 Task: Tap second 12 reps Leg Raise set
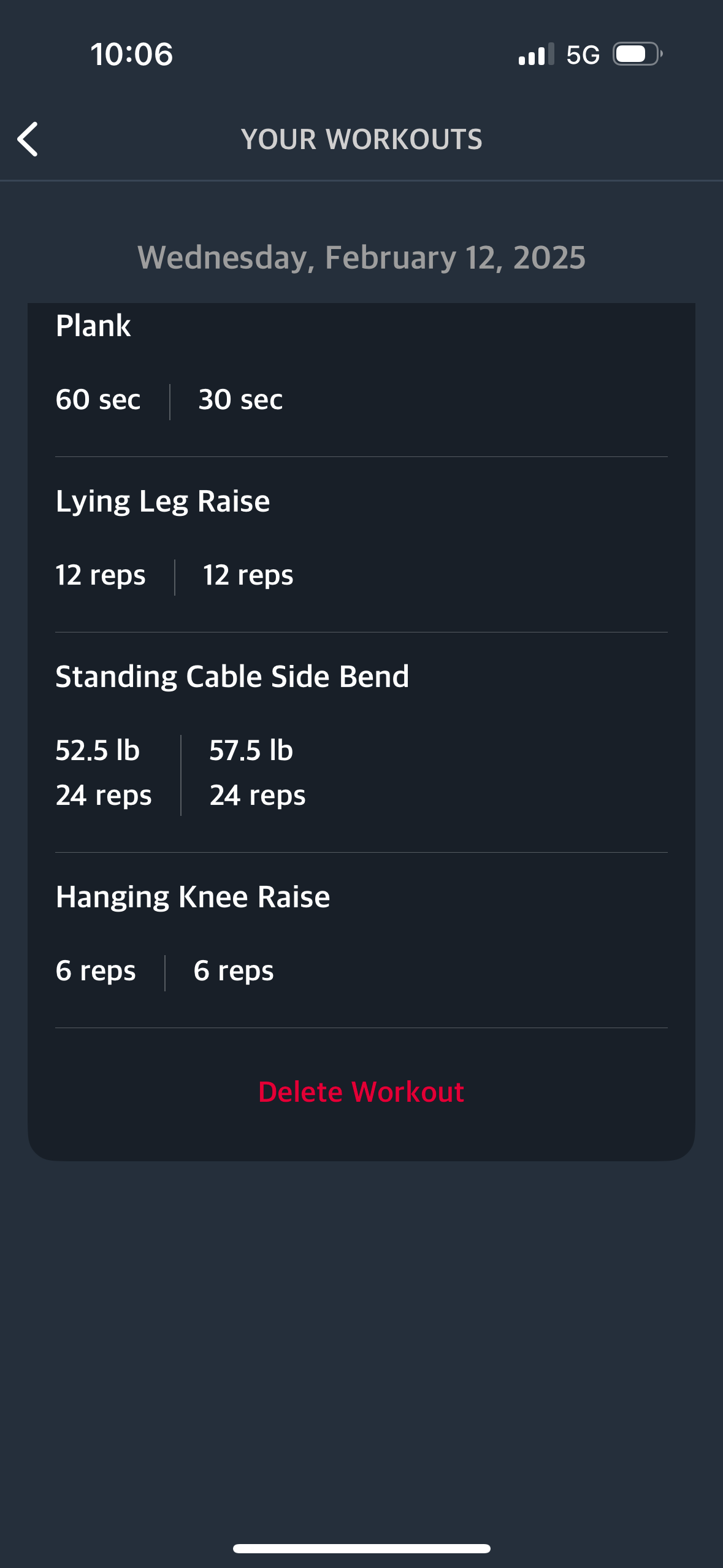[x=248, y=576]
